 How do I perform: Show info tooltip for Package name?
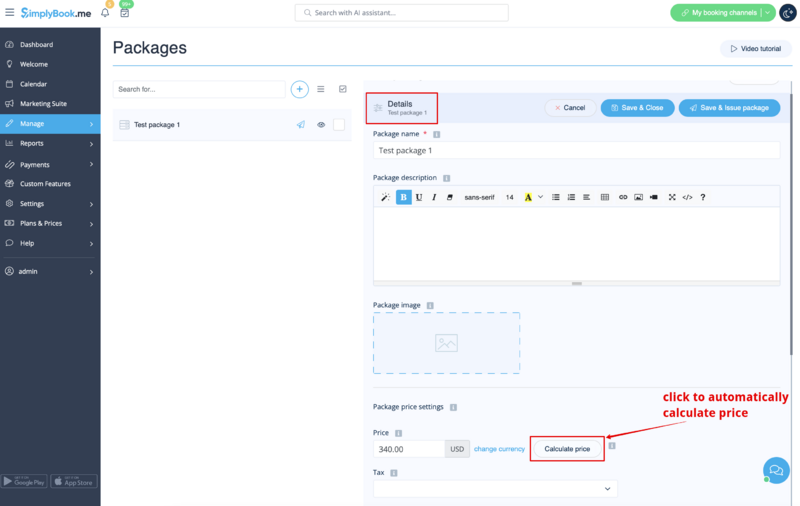pos(436,134)
